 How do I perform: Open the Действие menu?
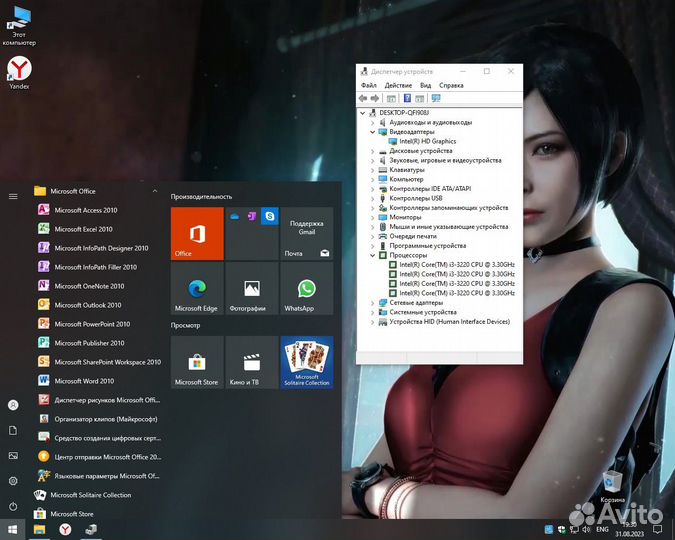398,85
